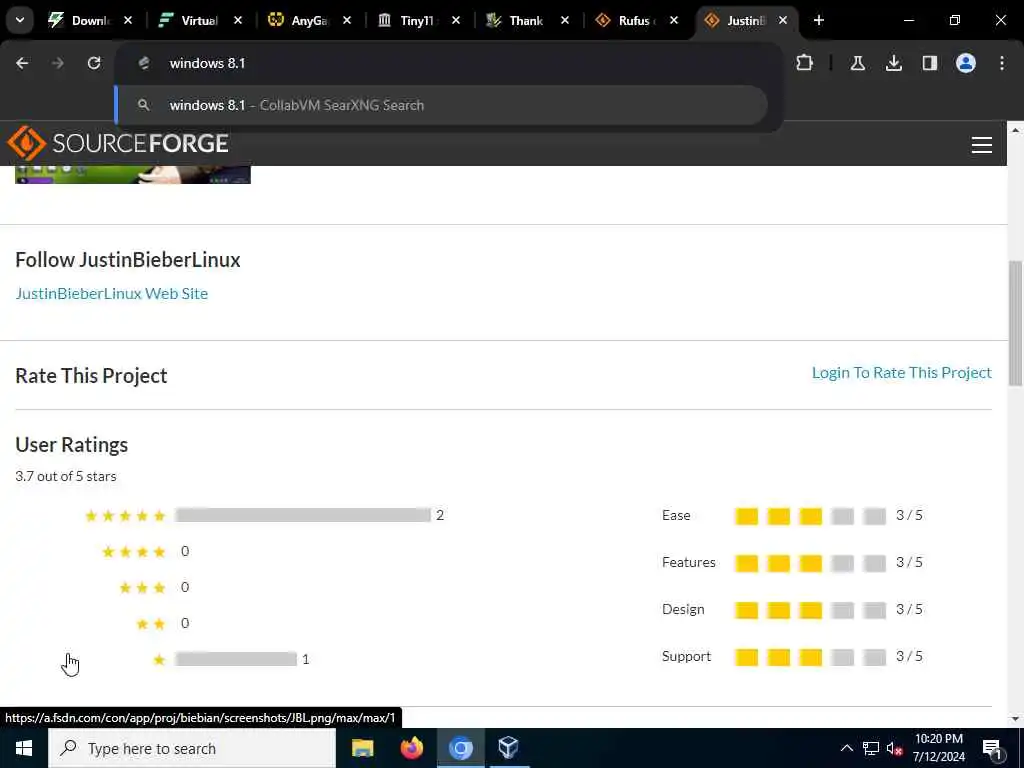Open JustinBieberLinux Web Site link
Viewport: 1024px width, 768px height.
(112, 293)
